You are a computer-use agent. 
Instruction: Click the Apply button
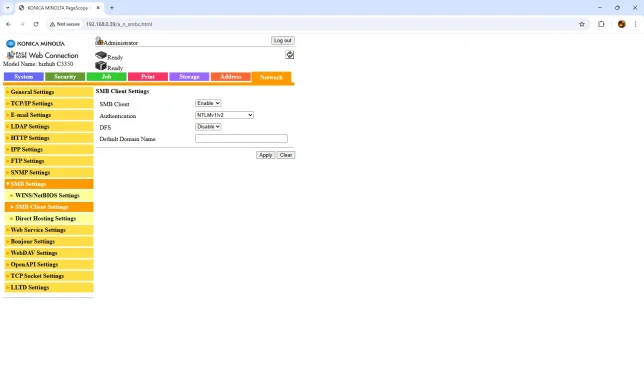[265, 155]
